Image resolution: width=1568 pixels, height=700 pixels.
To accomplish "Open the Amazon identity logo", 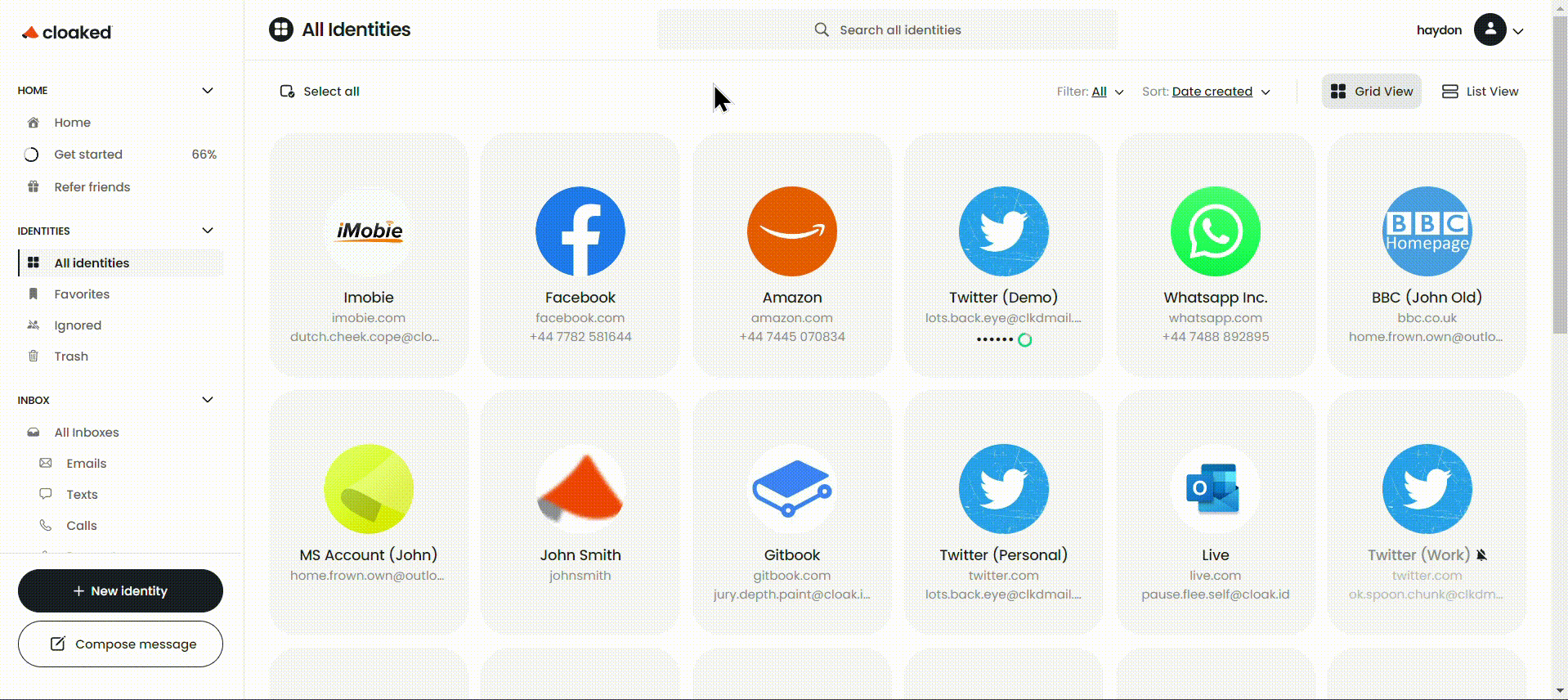I will tap(792, 231).
